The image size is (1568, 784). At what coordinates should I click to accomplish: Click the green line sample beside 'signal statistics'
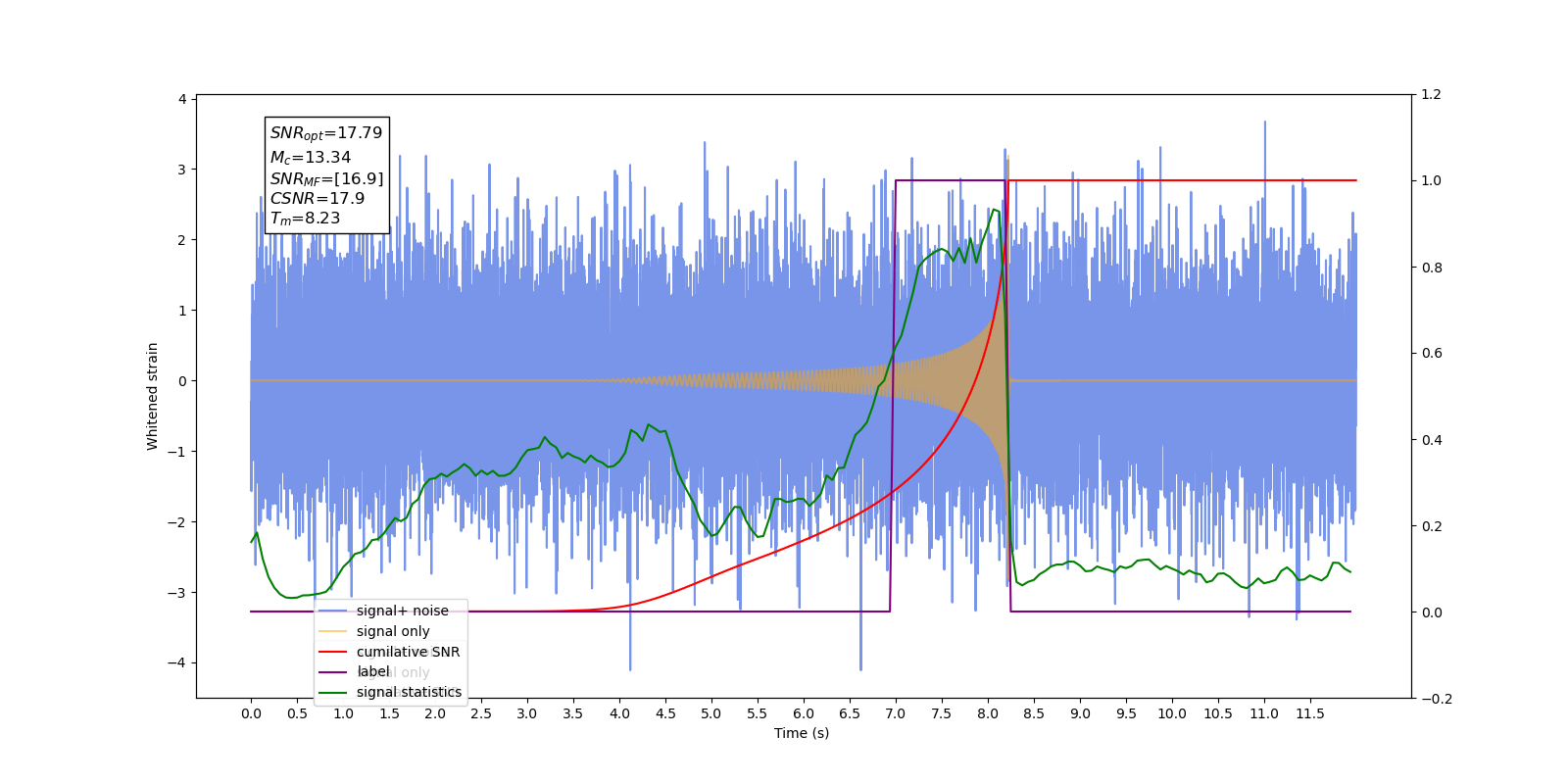pos(333,692)
